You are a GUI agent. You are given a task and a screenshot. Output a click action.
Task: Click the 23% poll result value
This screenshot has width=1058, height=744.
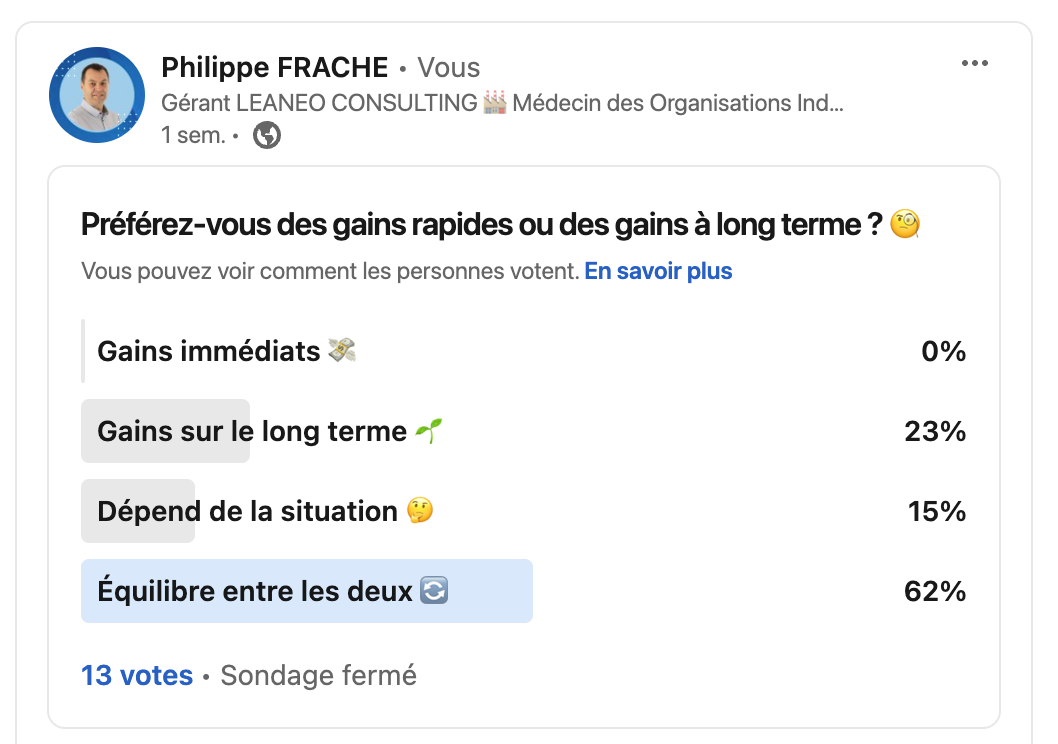click(x=934, y=431)
